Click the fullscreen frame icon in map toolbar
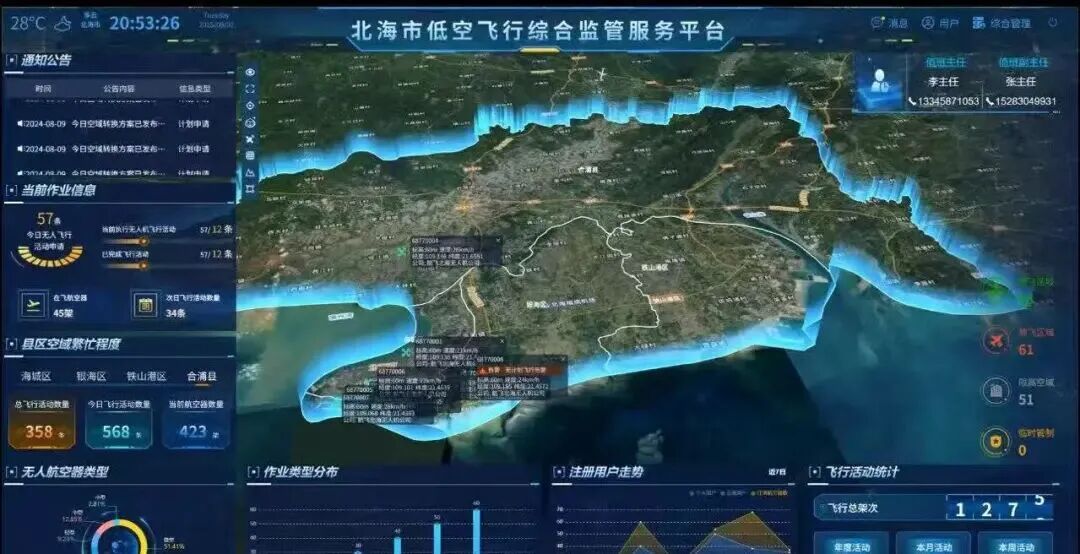The image size is (1080, 554). [250, 88]
